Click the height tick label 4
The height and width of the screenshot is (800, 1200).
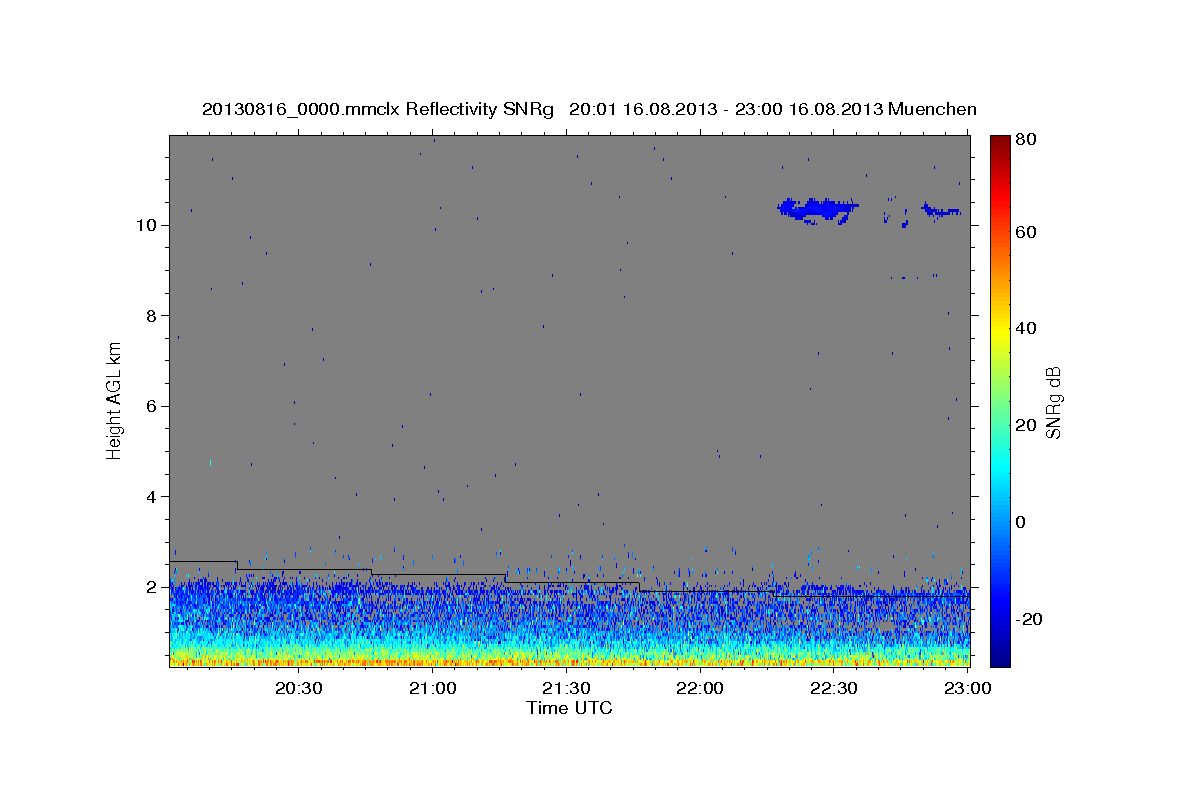[150, 496]
